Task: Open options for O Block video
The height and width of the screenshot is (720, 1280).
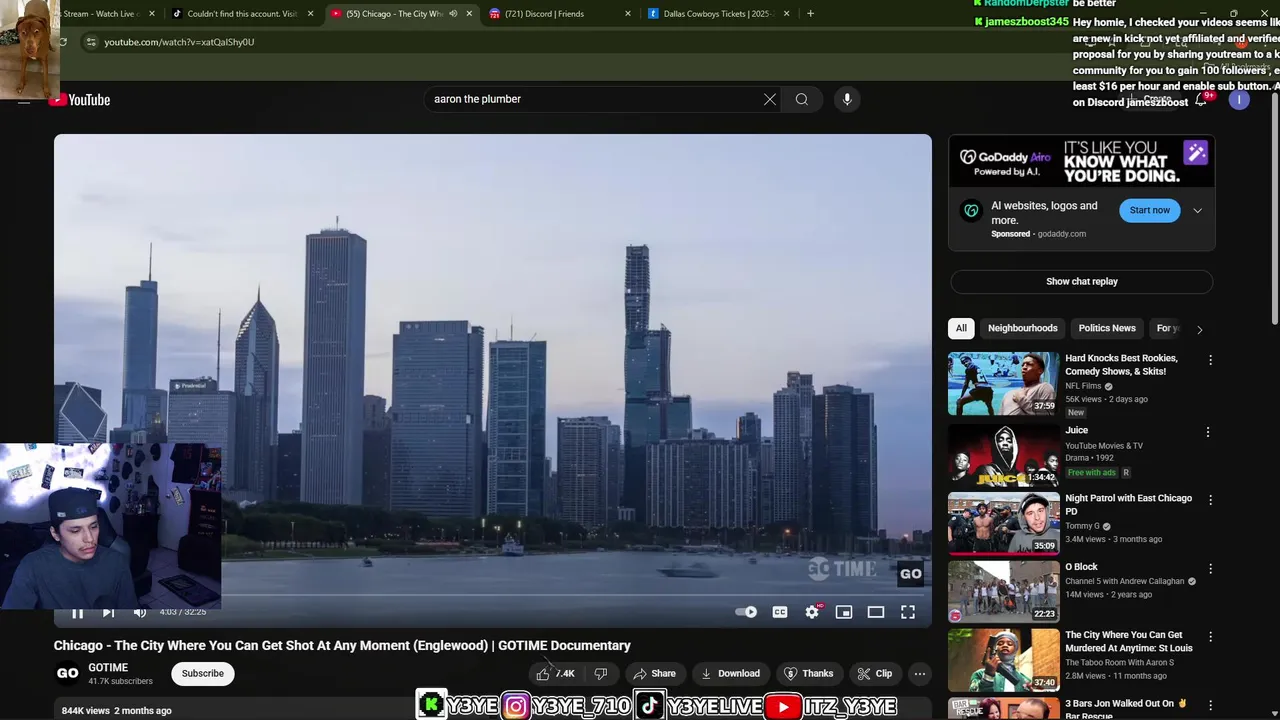Action: click(x=1210, y=569)
